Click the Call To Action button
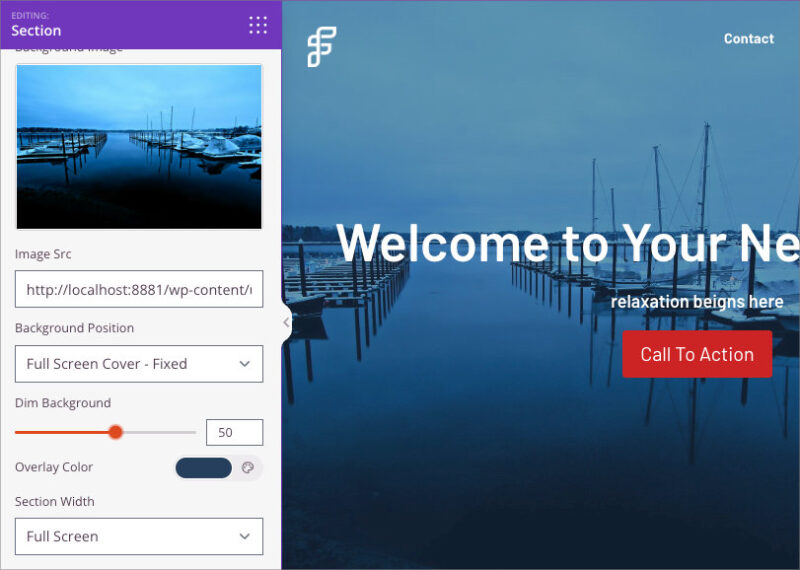 pos(697,354)
